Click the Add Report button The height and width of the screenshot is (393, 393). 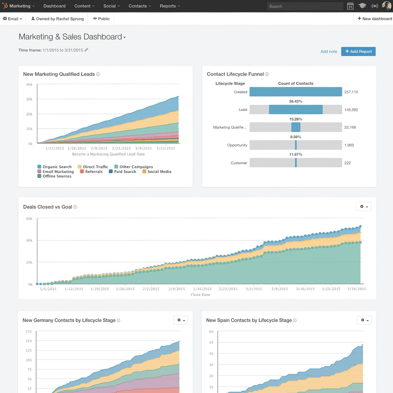click(x=358, y=51)
